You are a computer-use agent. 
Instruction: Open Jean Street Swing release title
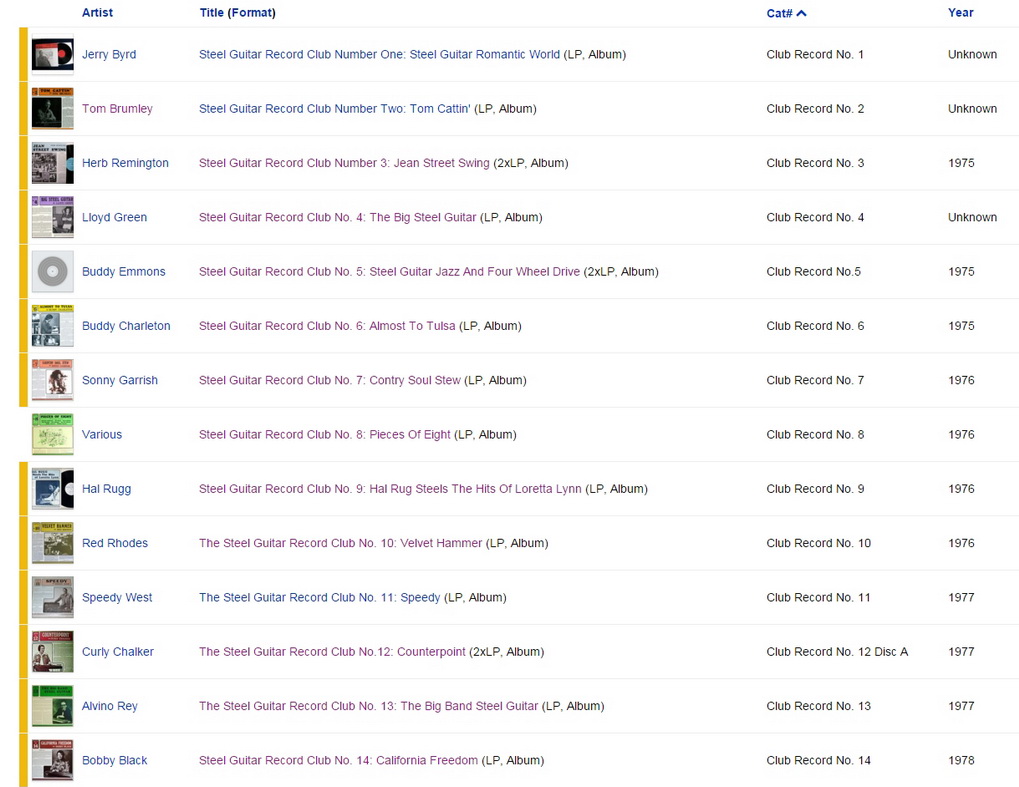pos(344,163)
